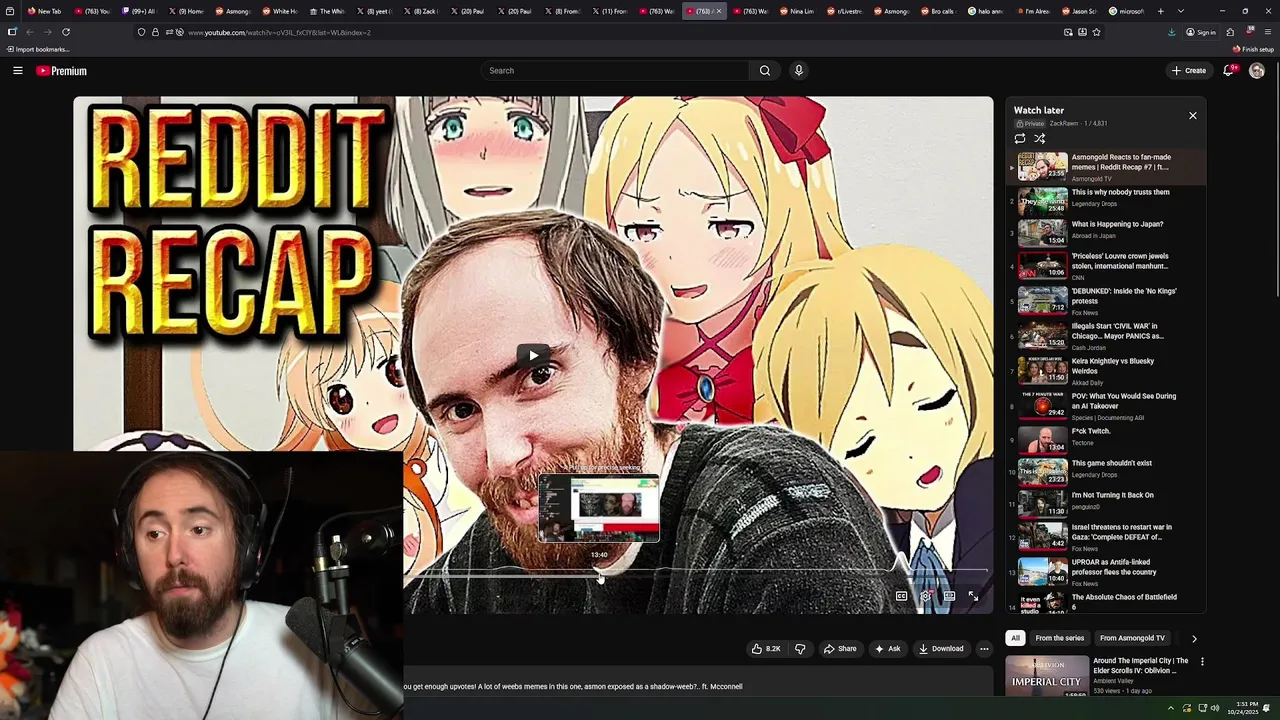Switch to the 'microsoft' browser tab

coord(1126,11)
